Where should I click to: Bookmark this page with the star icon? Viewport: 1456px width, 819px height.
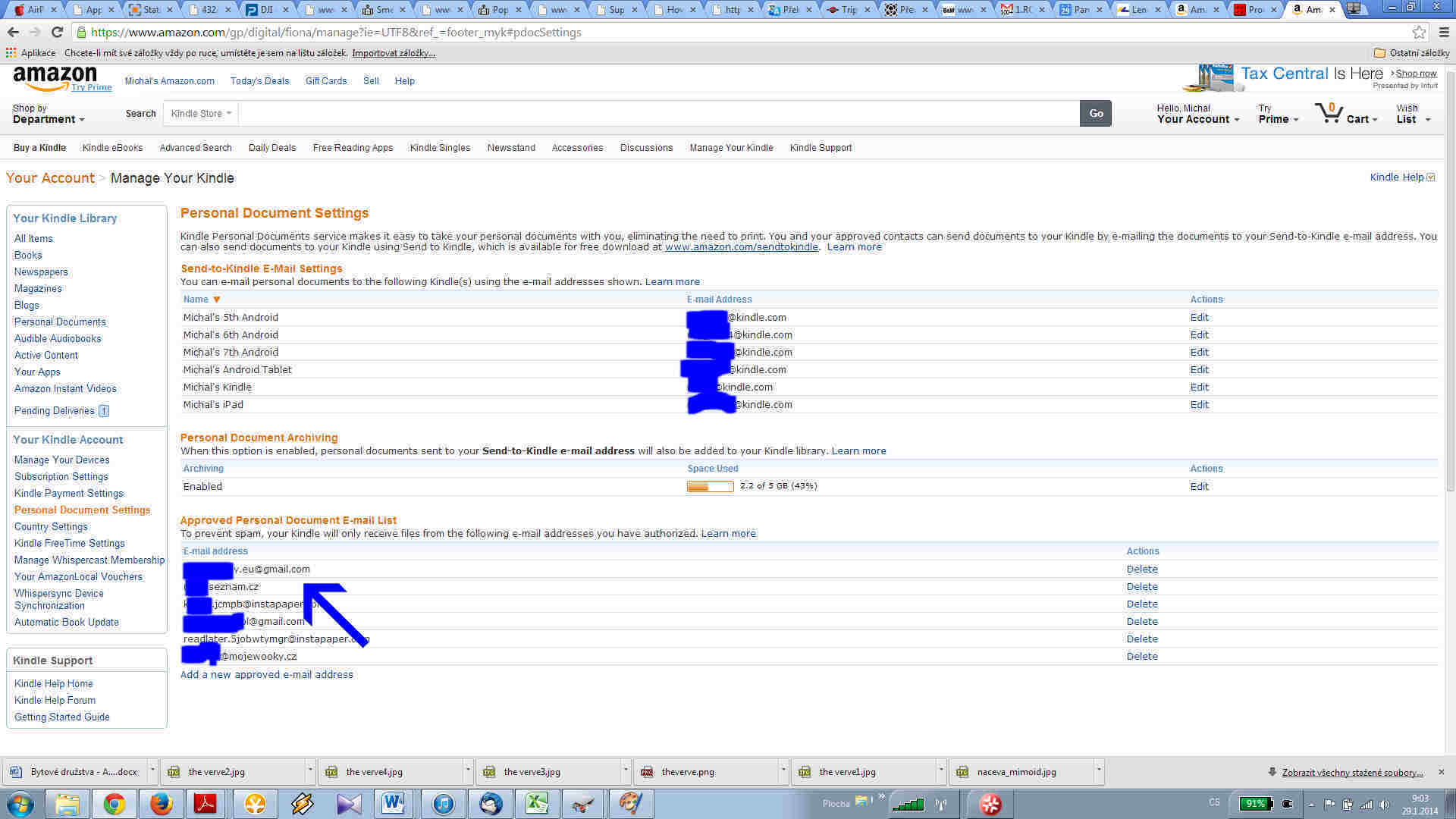[x=1419, y=32]
